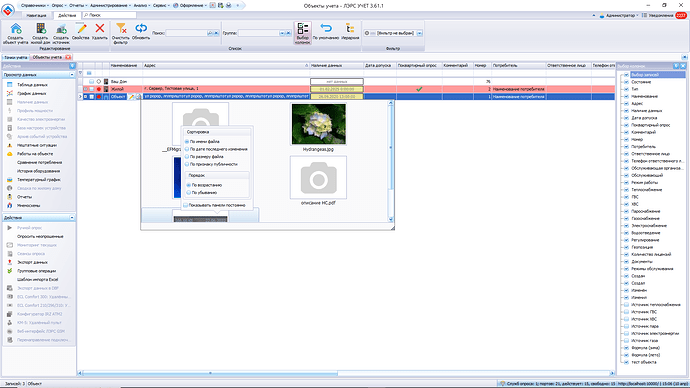The image size is (690, 388).
Task: Open the Hydrangeas.jpg thumbnail
Action: pyautogui.click(x=318, y=124)
